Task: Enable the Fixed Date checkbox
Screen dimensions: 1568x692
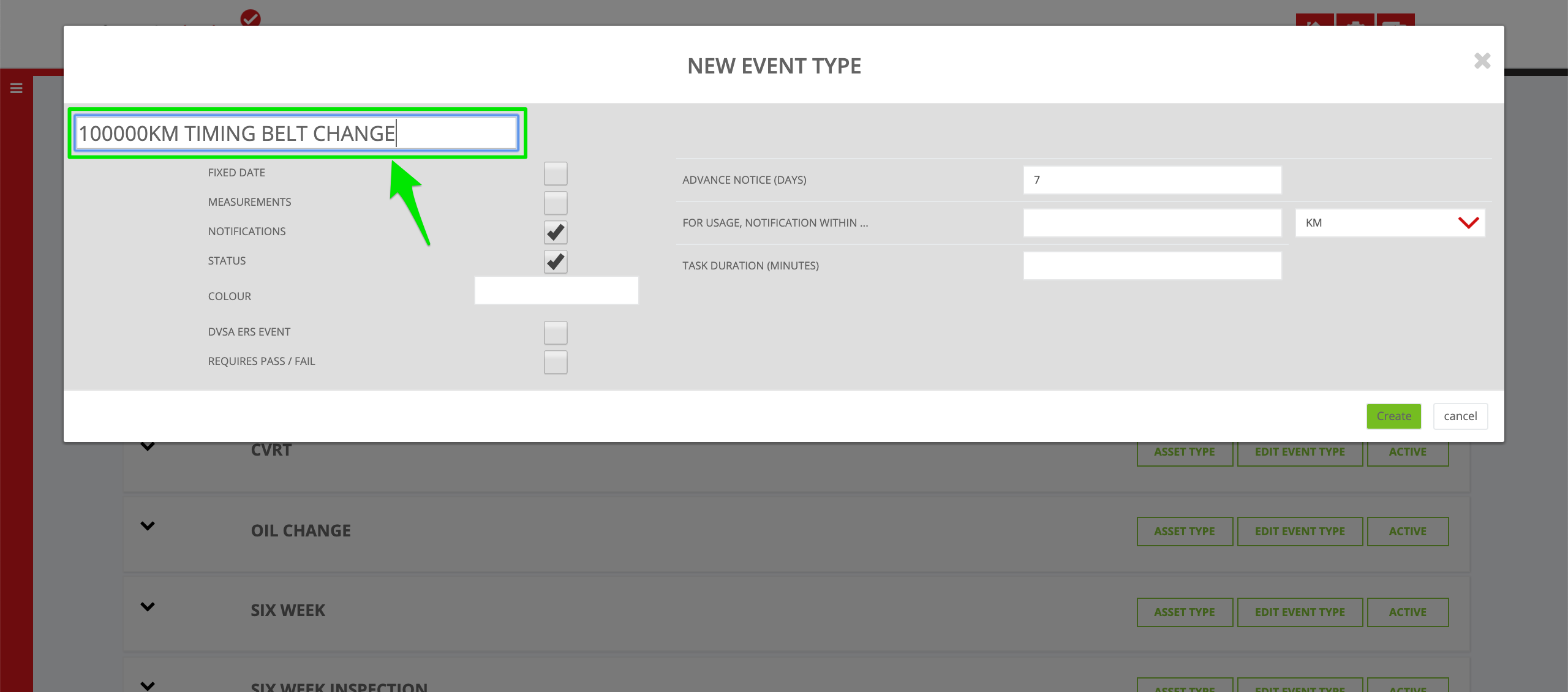Action: pos(556,173)
